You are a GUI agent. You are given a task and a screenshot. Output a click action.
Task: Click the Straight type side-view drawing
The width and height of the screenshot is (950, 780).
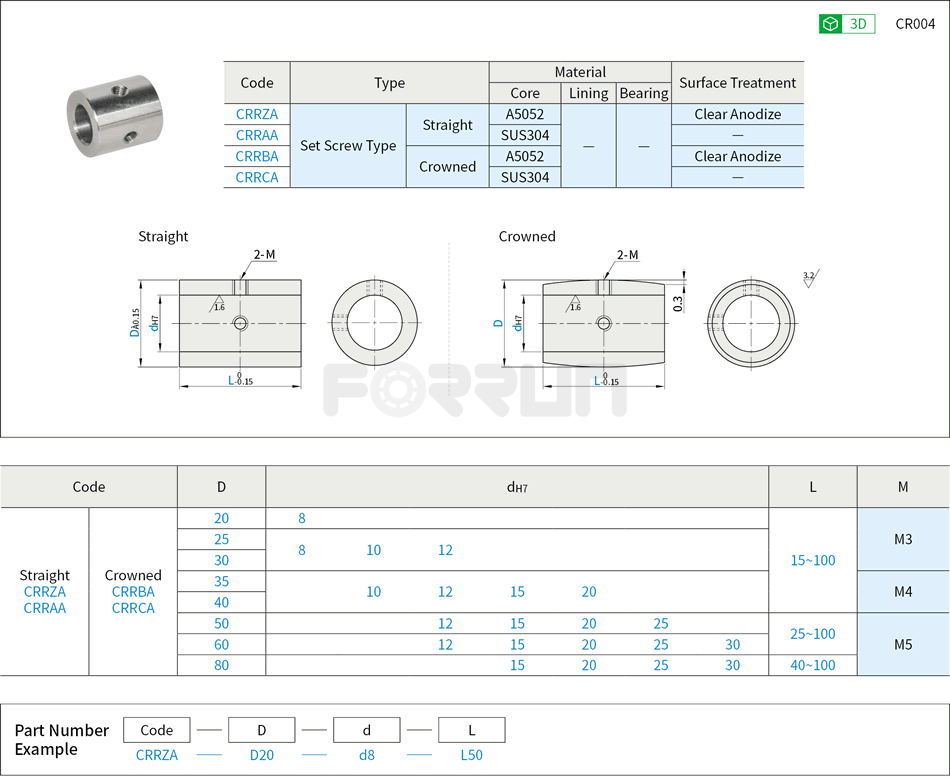(240, 323)
